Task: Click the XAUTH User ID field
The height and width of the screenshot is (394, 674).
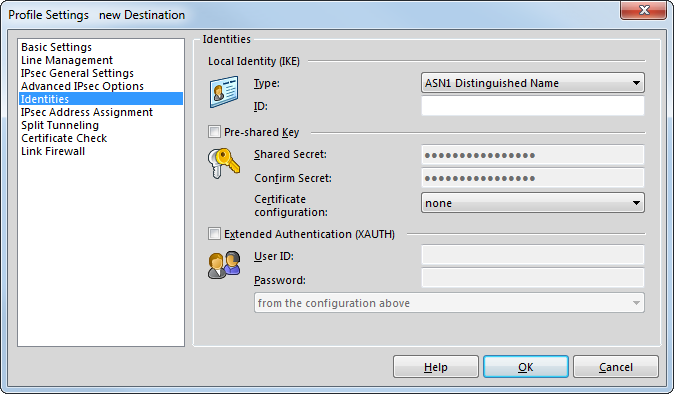Action: click(533, 255)
